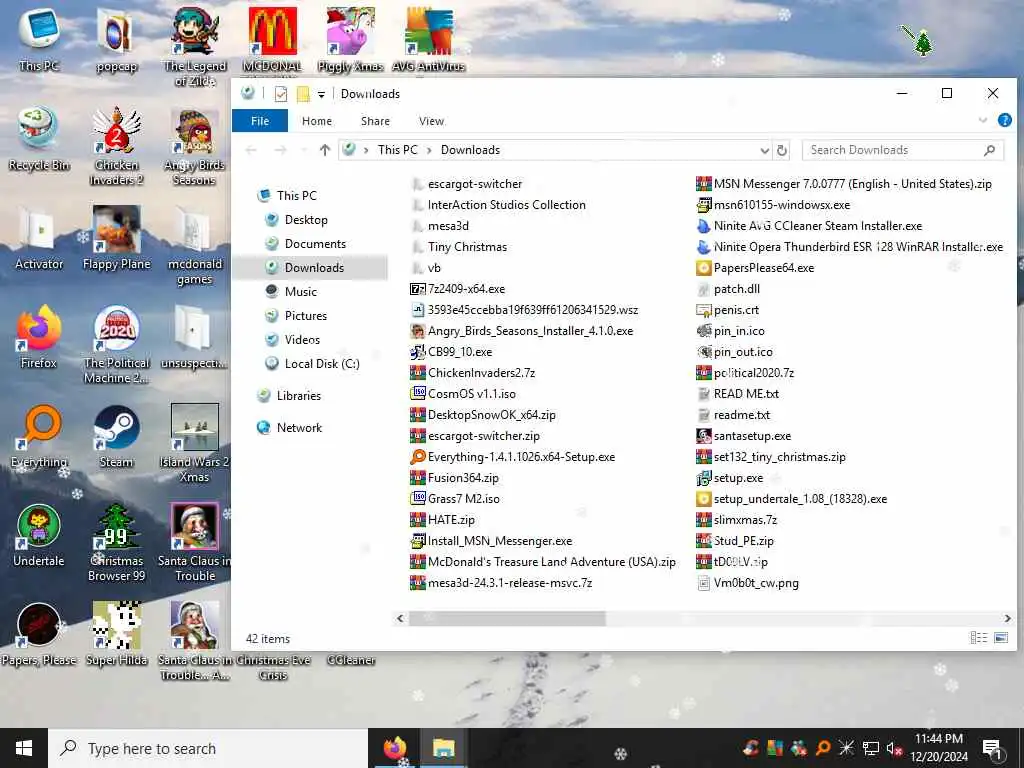Click the Properties quick access toolbar icon

[281, 94]
